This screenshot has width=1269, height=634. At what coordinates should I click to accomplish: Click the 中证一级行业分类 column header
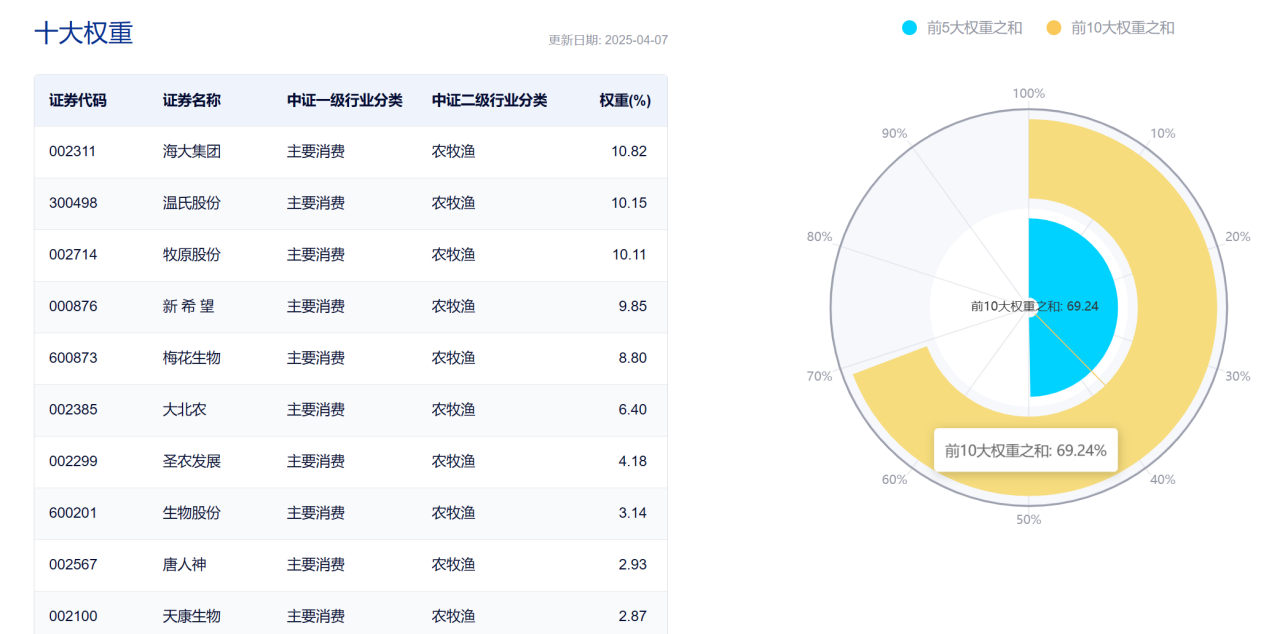point(345,100)
